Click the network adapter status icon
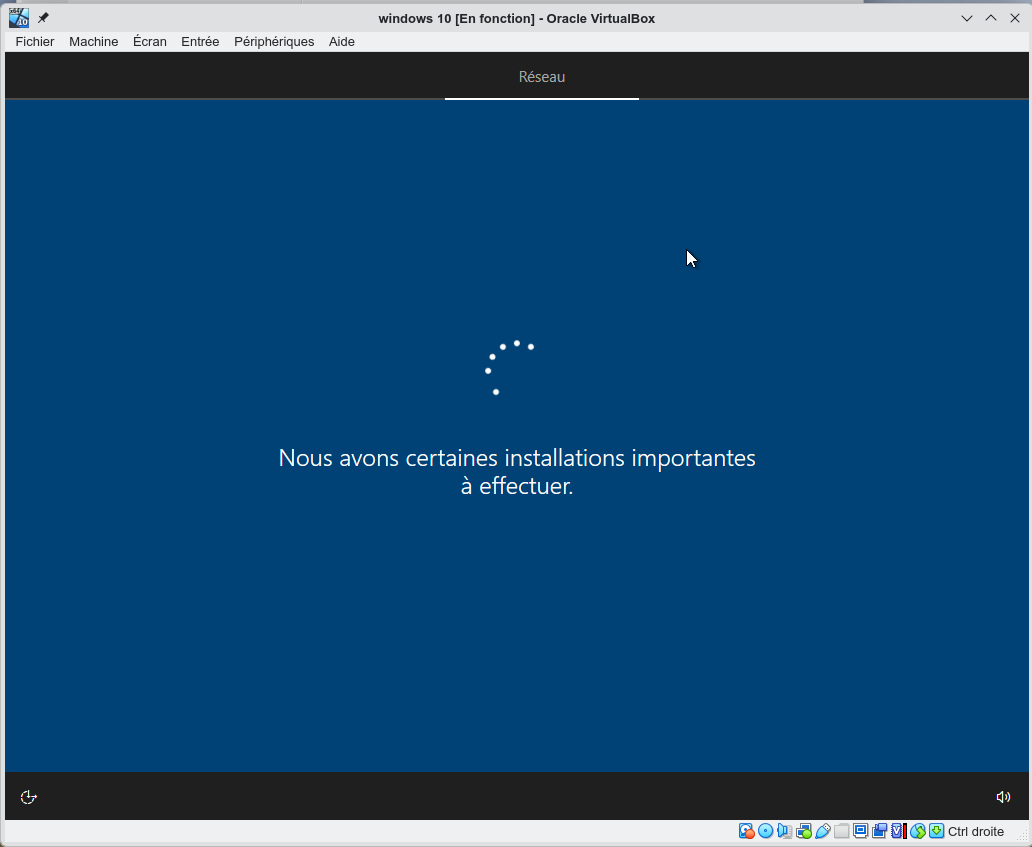1032x847 pixels. 804,831
